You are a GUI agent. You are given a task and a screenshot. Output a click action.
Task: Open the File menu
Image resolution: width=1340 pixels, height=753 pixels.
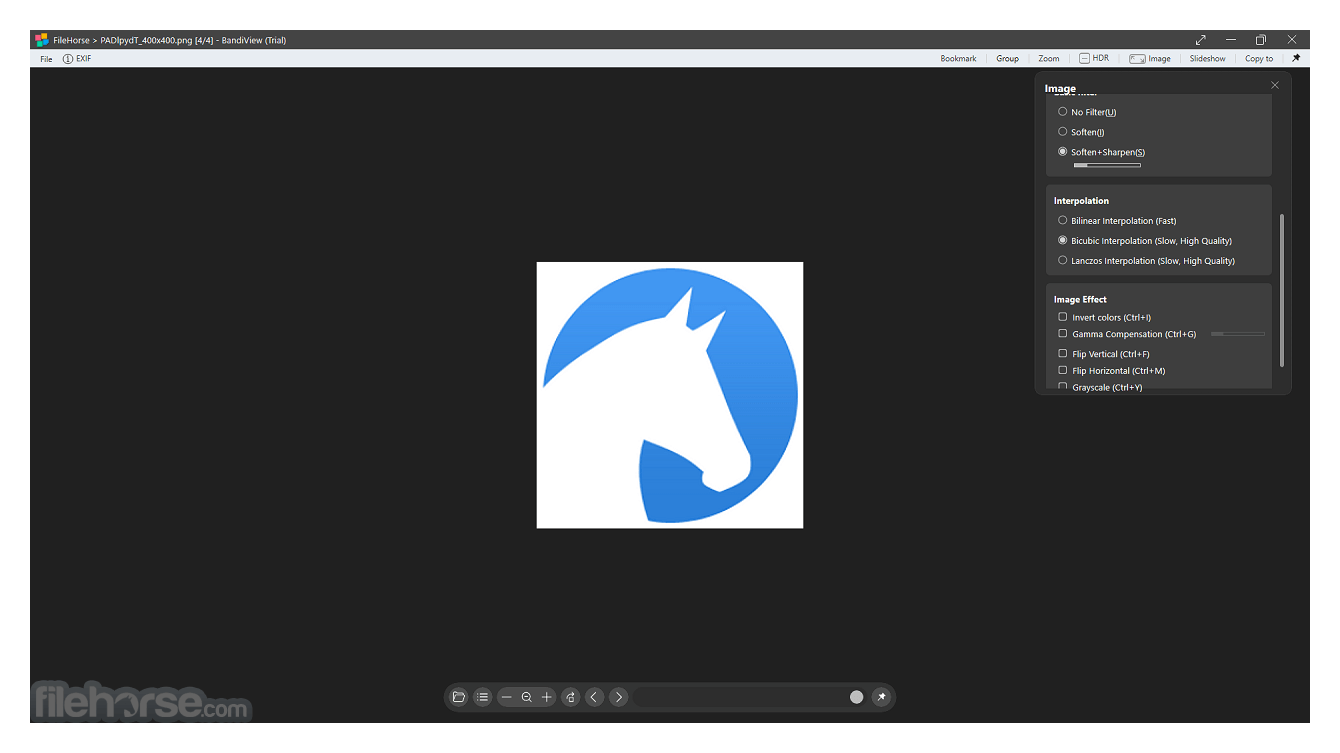(x=46, y=59)
